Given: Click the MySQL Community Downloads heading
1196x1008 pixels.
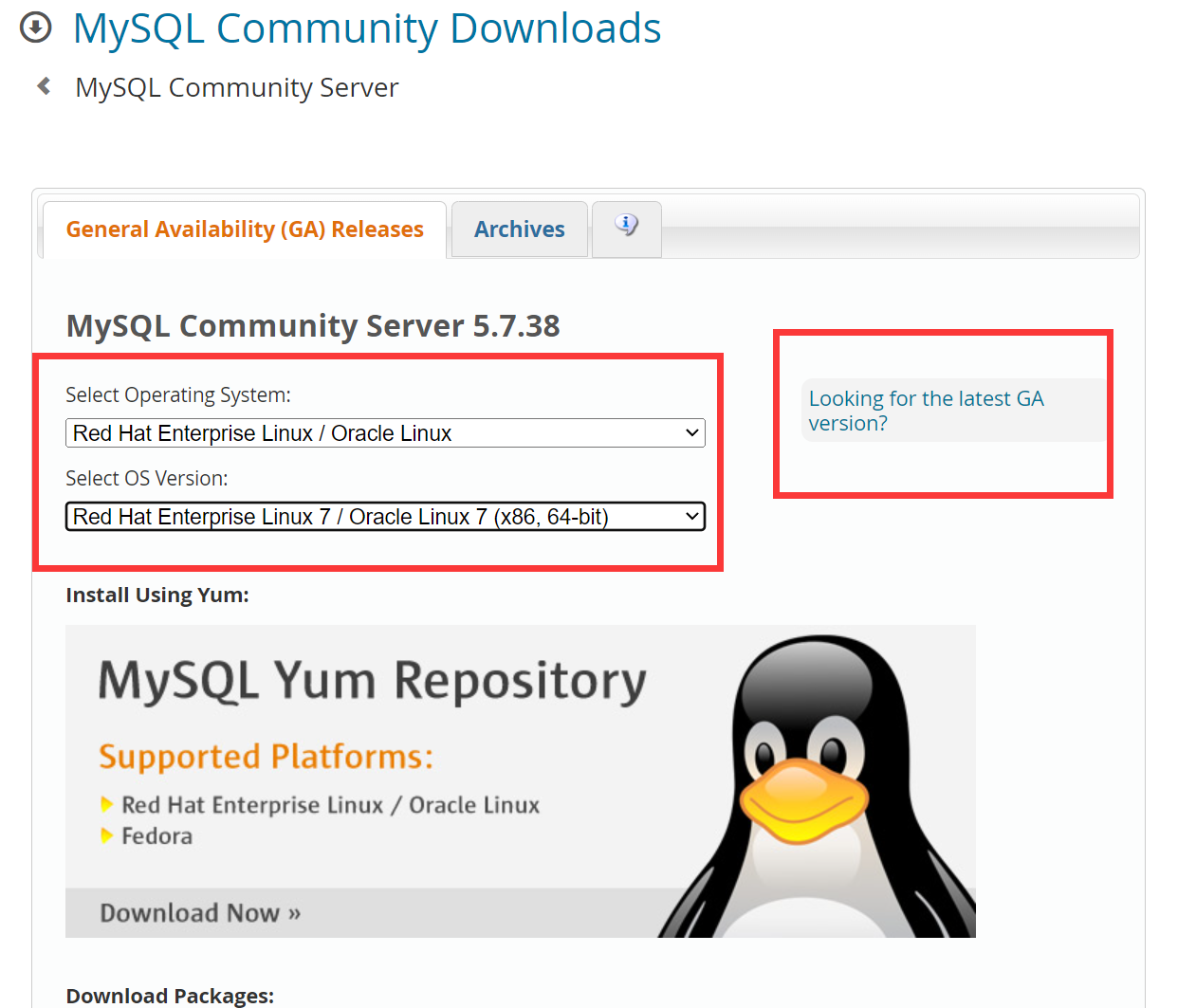Looking at the screenshot, I should tap(366, 28).
